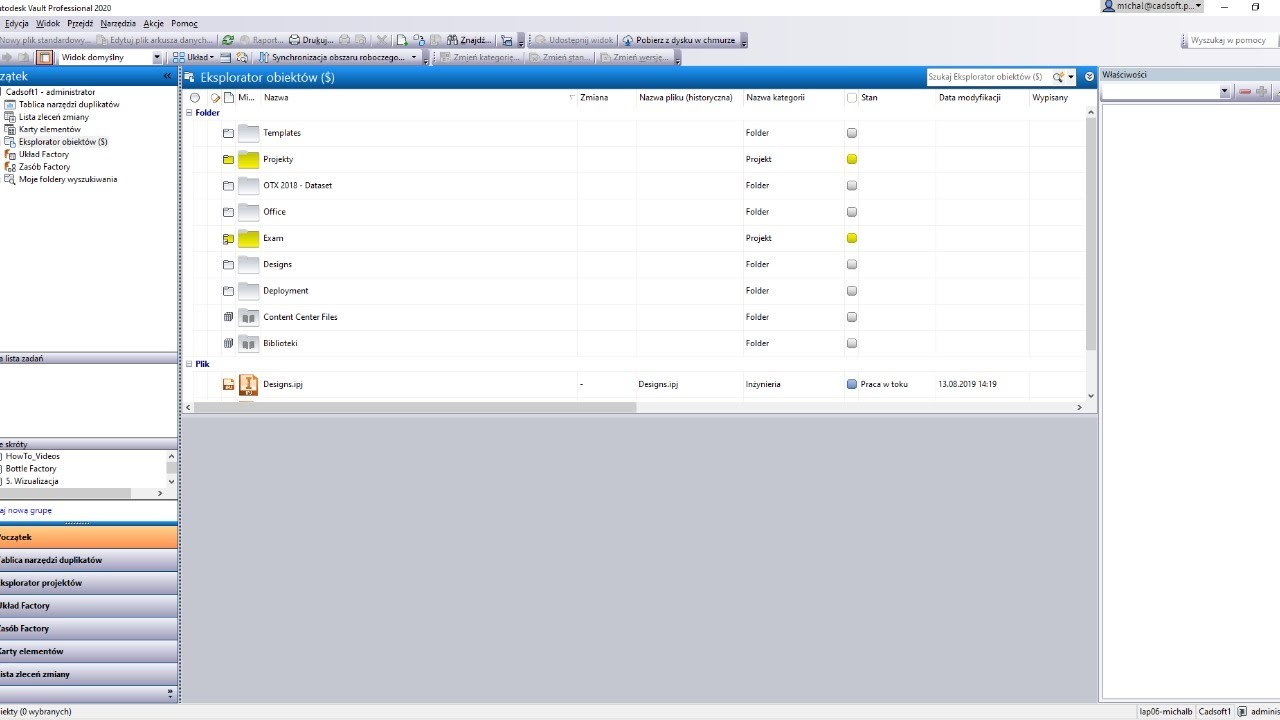This screenshot has height=720, width=1280.
Task: Click Karty elementów navigation button
Action: tap(89, 651)
